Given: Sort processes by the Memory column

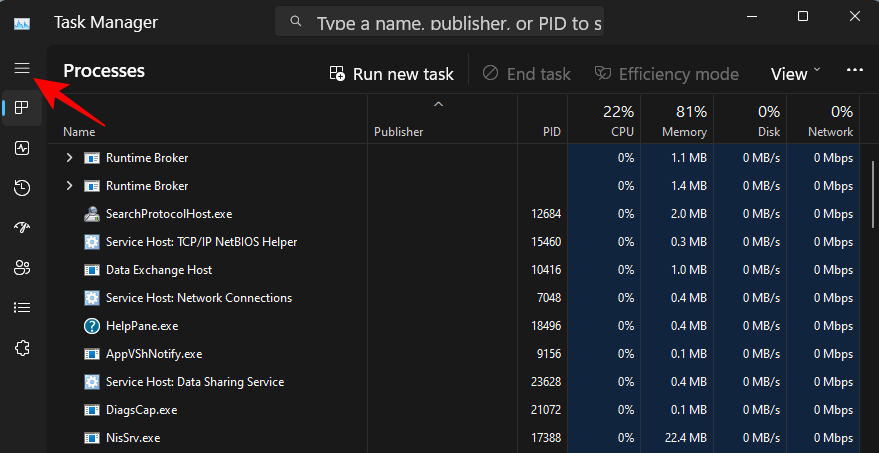Looking at the screenshot, I should pos(678,121).
